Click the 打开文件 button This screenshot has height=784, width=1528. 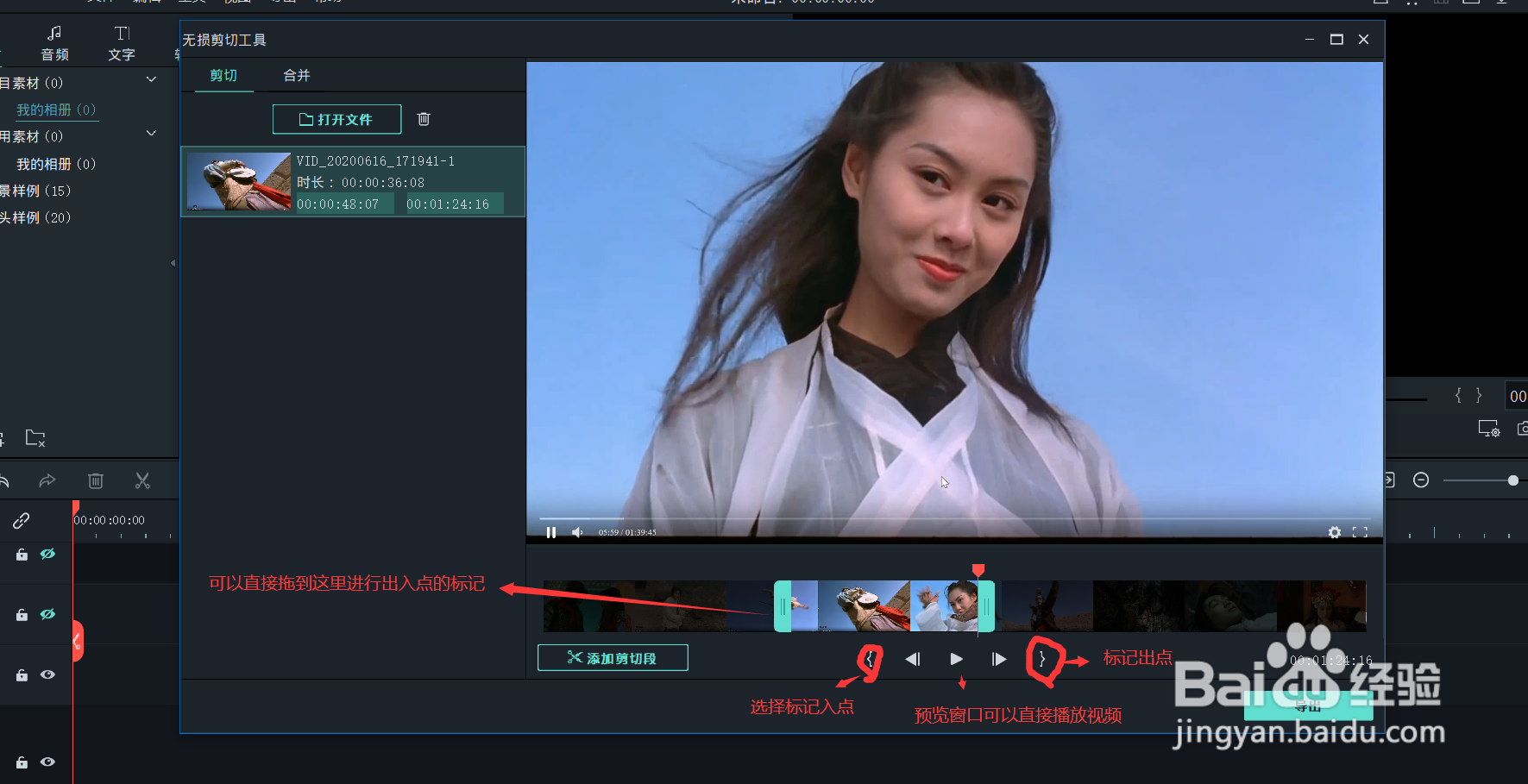tap(336, 119)
